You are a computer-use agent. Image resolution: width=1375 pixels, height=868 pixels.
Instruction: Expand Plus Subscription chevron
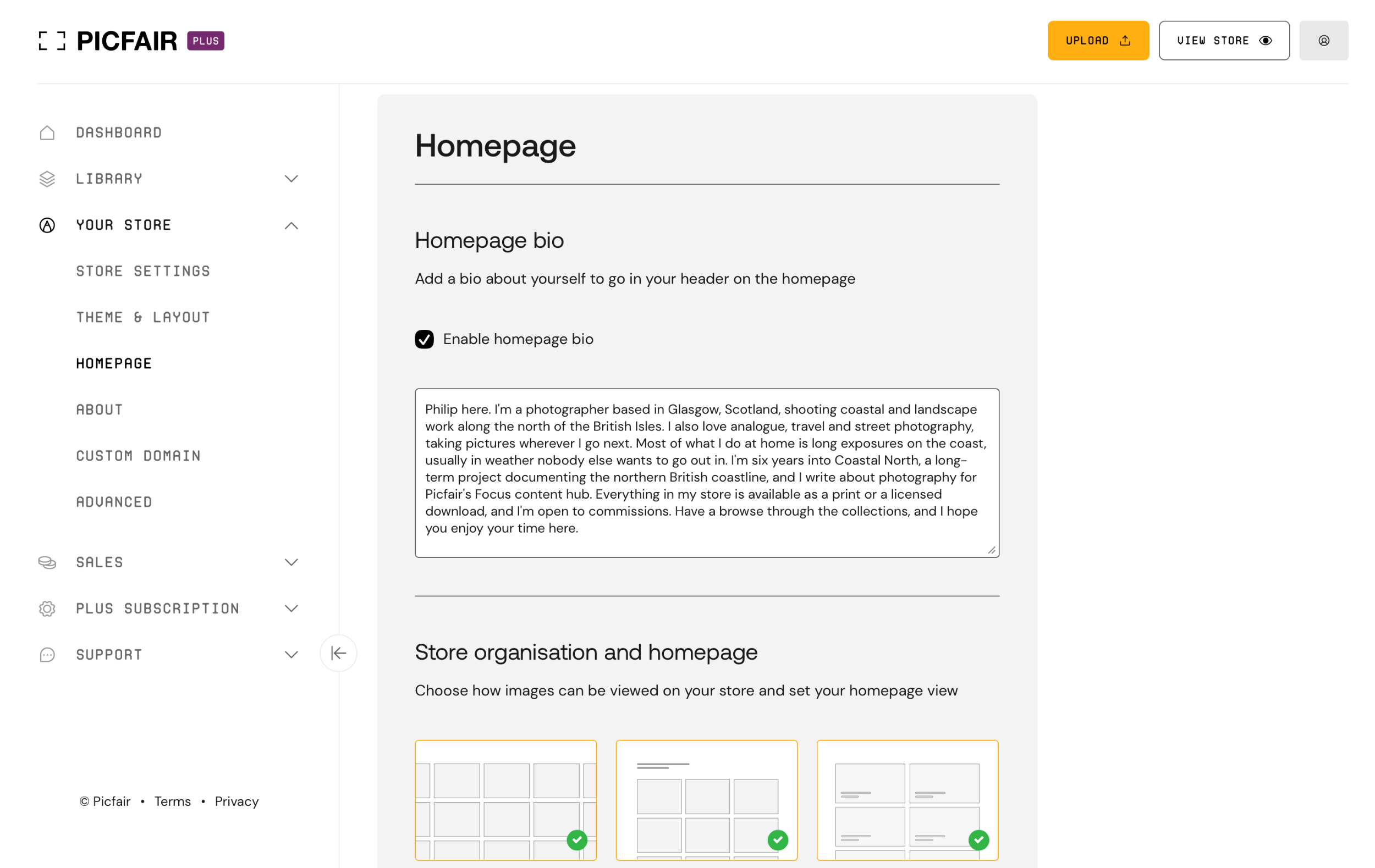(291, 609)
